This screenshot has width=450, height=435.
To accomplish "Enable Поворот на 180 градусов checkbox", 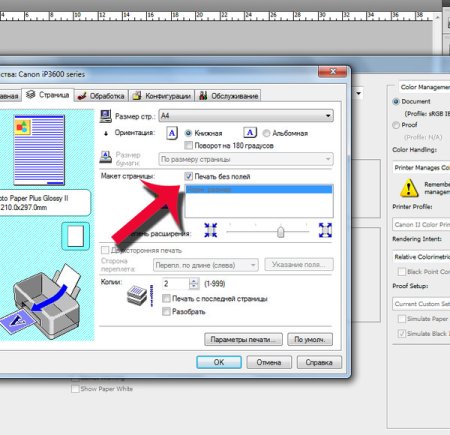I will (x=188, y=145).
